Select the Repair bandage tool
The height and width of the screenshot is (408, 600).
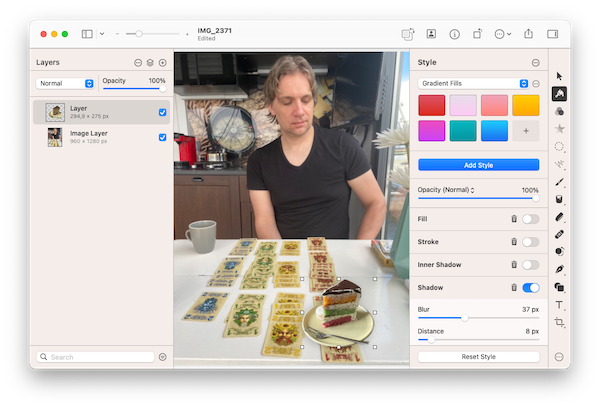coord(559,234)
